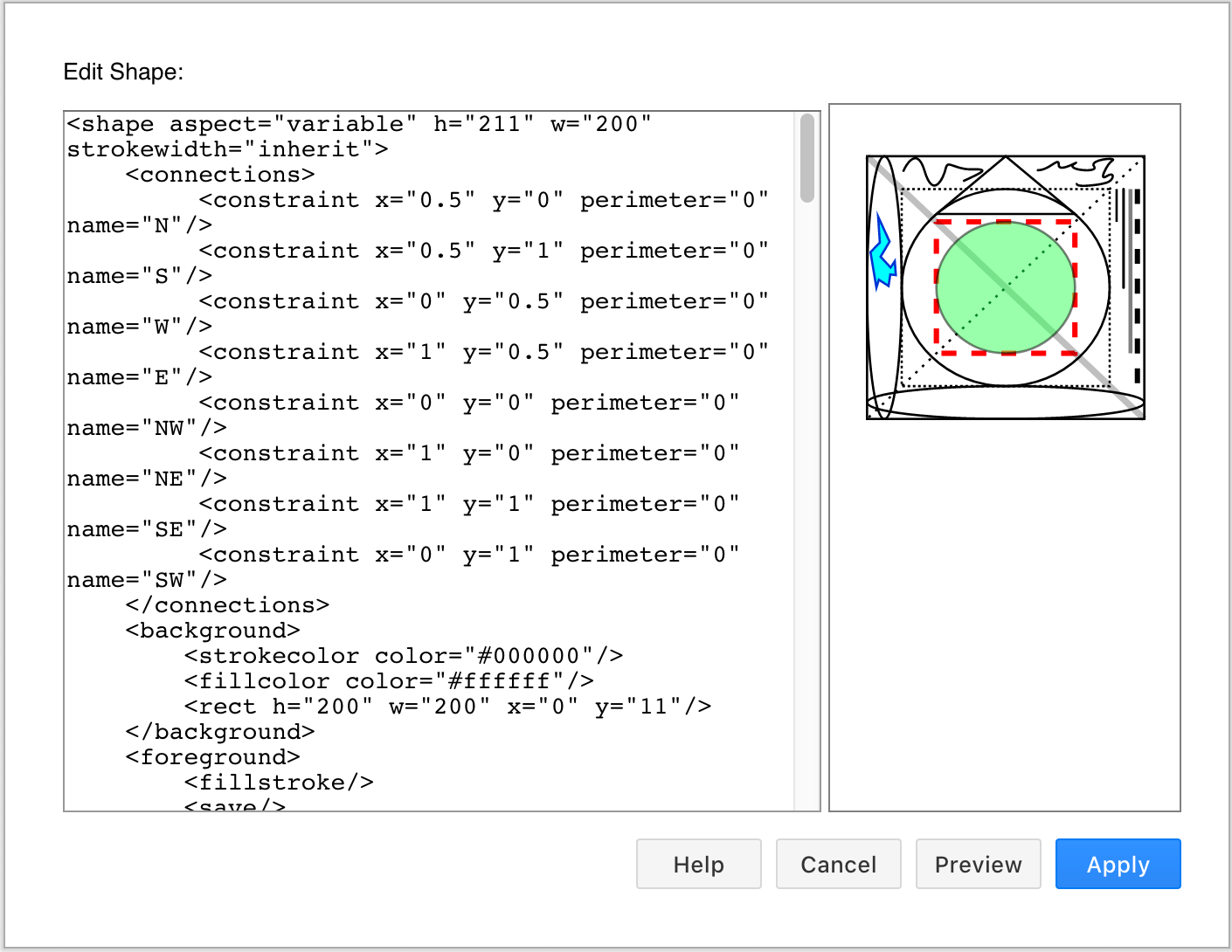Click the shape preview pane
The height and width of the screenshot is (952, 1232).
pyautogui.click(x=1005, y=611)
